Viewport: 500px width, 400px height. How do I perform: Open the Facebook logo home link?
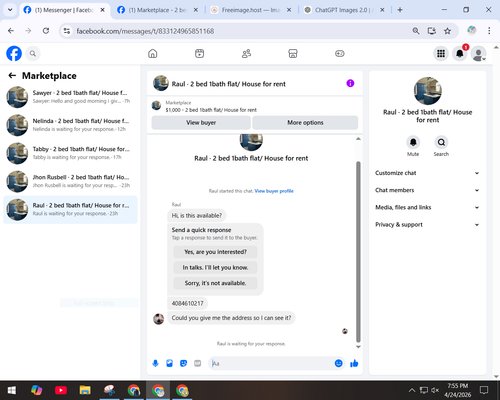(14, 53)
